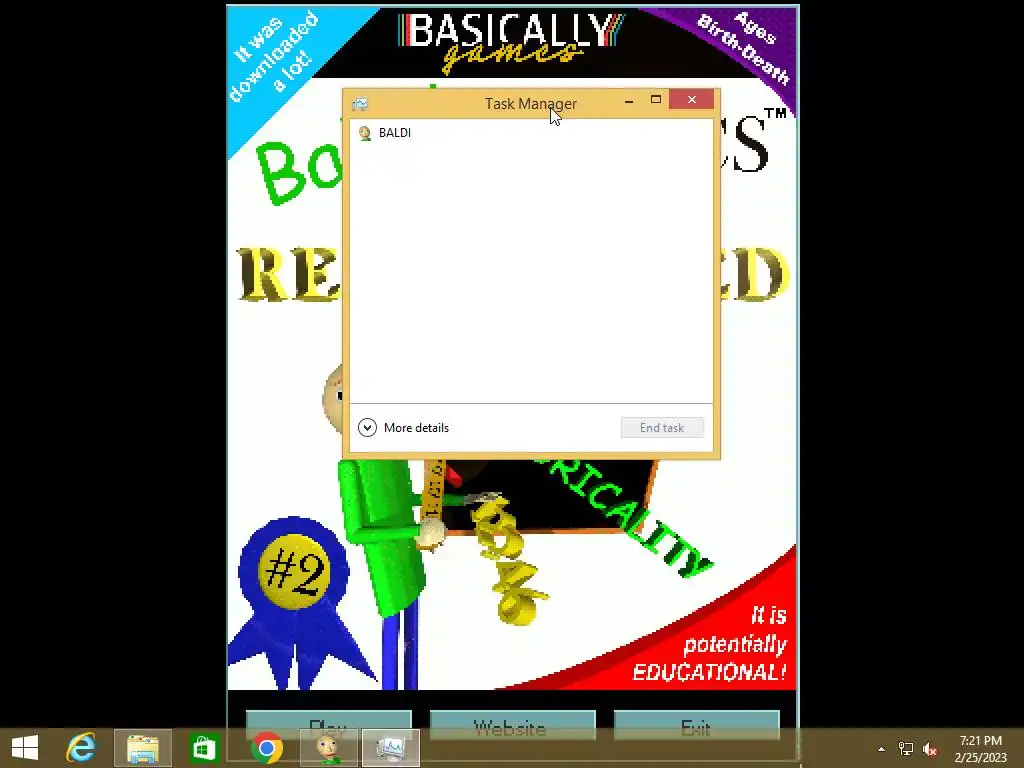The width and height of the screenshot is (1024, 768).
Task: Close the Task Manager window
Action: (x=692, y=100)
